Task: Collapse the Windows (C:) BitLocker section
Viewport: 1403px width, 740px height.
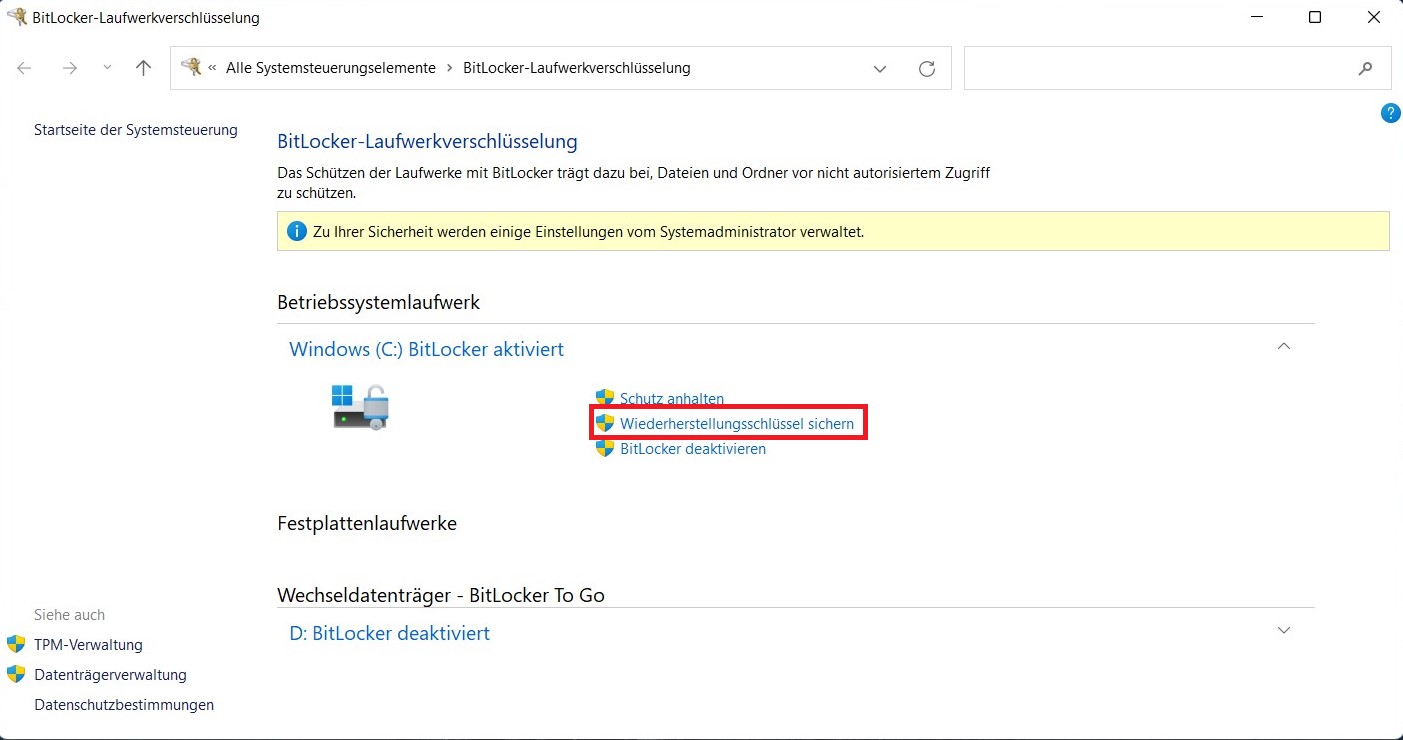Action: point(1283,345)
